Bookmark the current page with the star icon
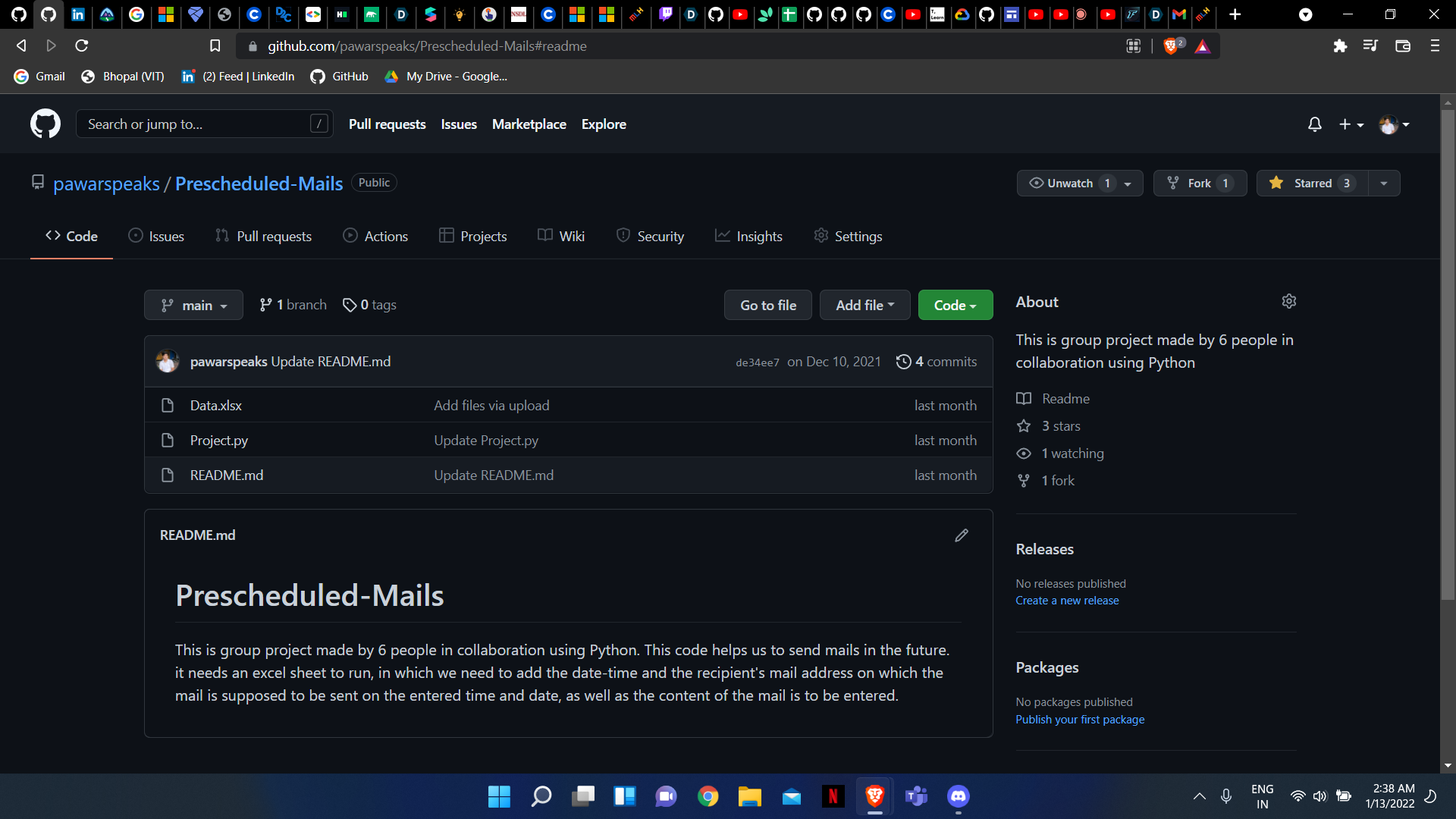 [x=215, y=45]
